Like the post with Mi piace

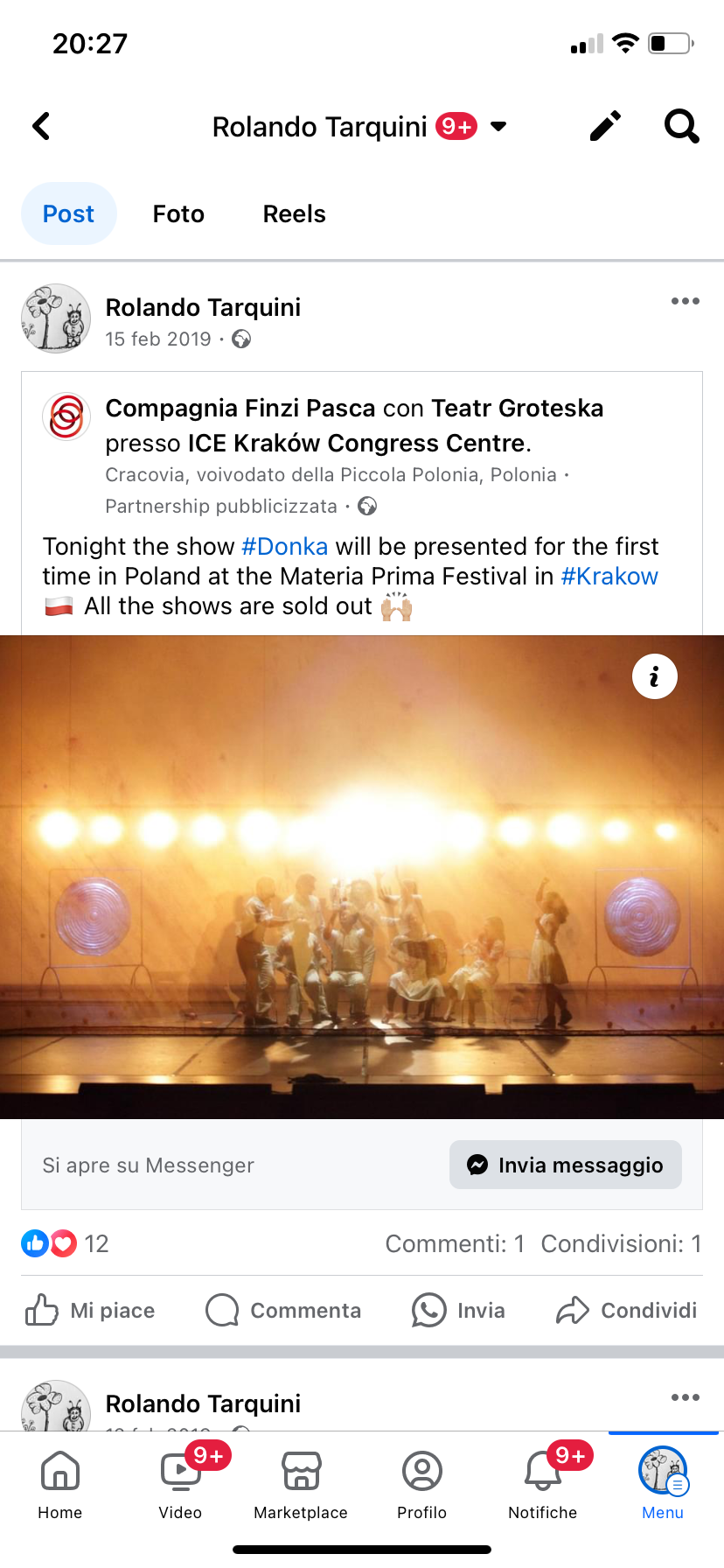click(x=90, y=1310)
